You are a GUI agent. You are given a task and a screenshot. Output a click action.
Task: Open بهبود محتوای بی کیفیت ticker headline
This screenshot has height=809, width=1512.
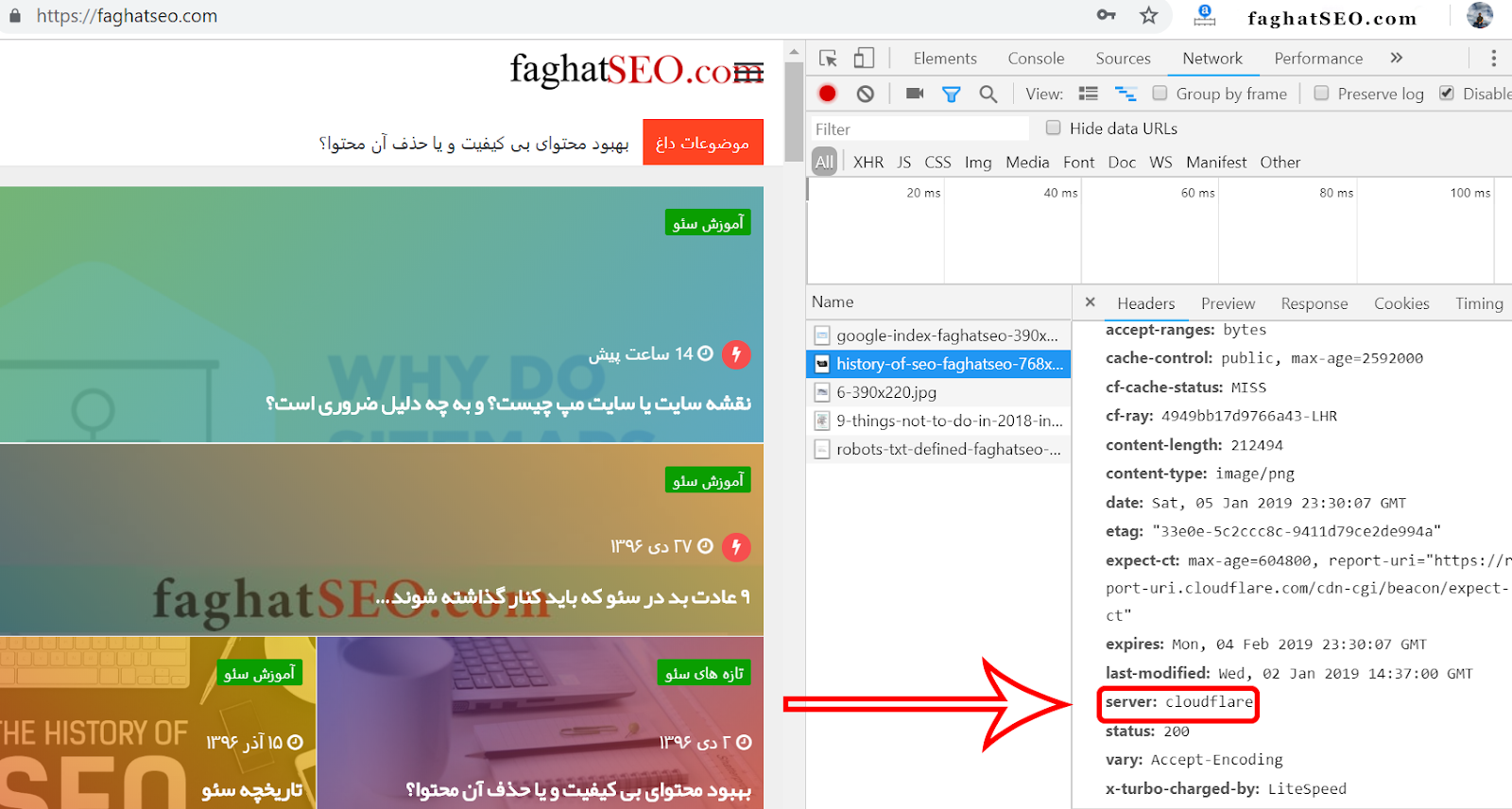tap(474, 144)
